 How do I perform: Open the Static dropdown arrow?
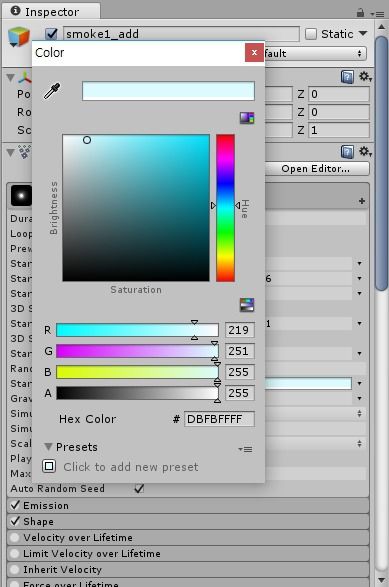click(363, 33)
